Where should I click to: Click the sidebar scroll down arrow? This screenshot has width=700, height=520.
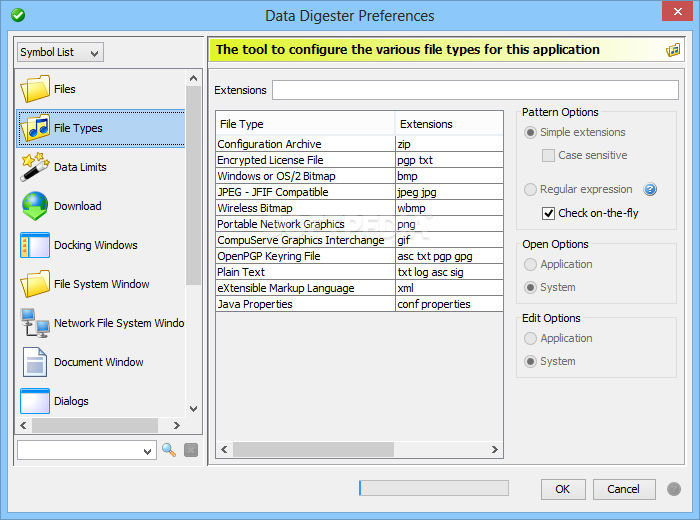[x=193, y=408]
